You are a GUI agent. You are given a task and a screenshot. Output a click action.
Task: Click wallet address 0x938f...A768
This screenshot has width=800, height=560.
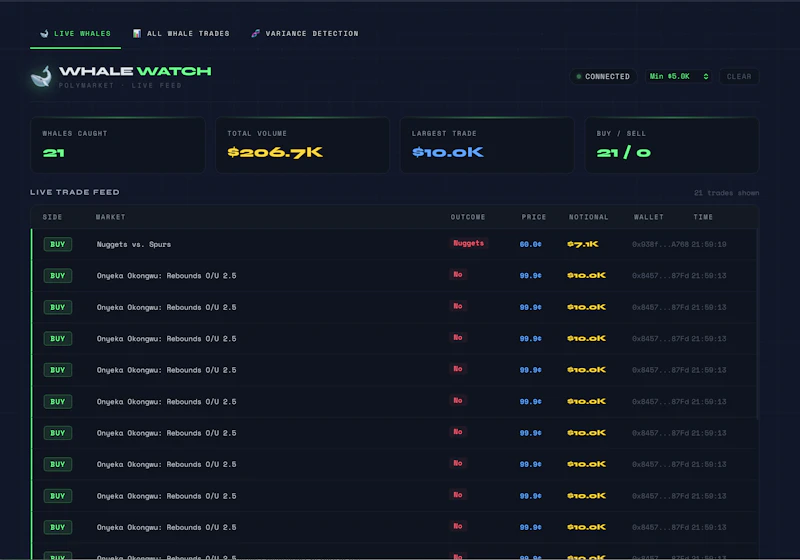coord(660,244)
